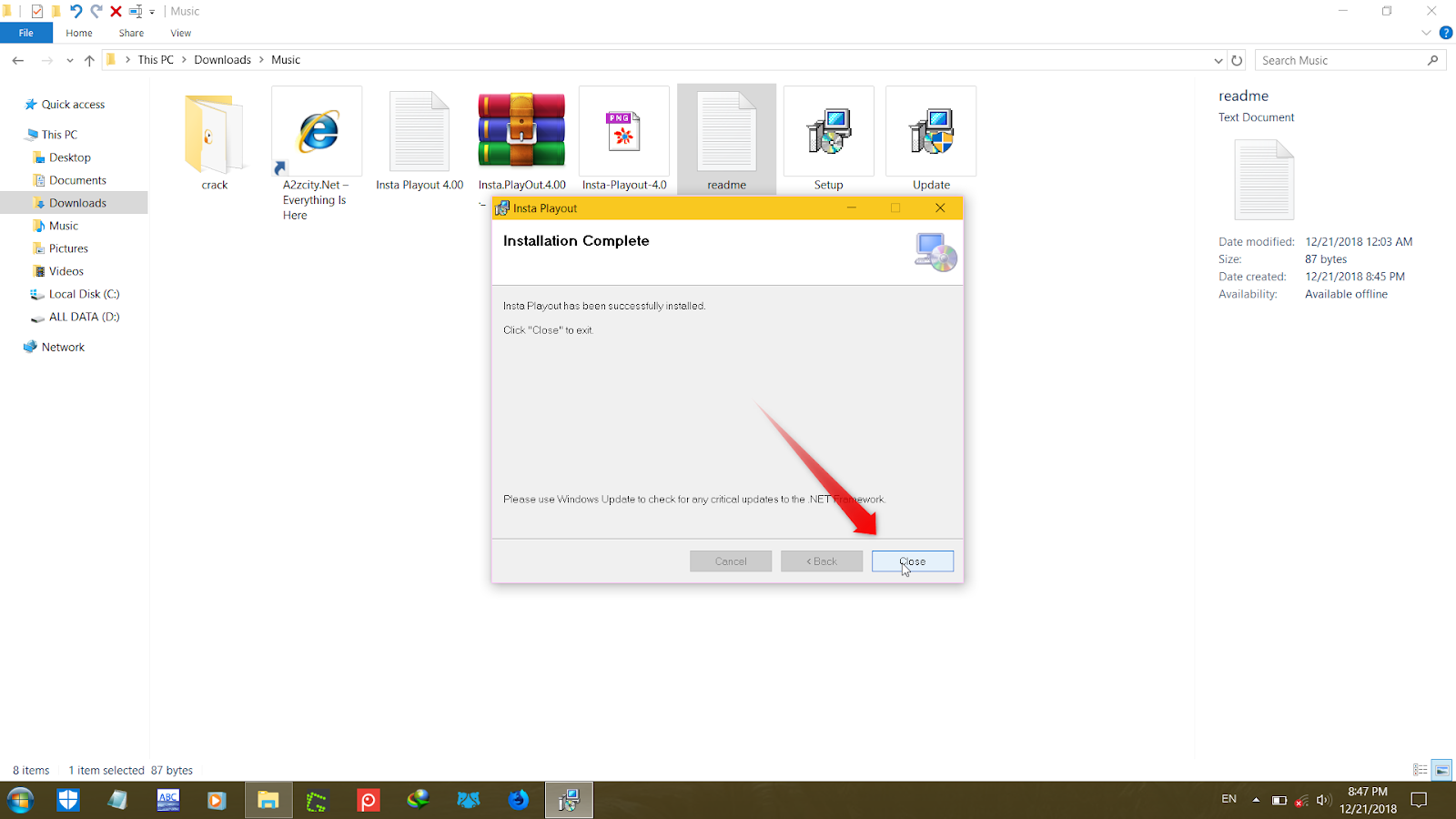
Task: Show hidden system tray icons
Action: tap(1256, 800)
